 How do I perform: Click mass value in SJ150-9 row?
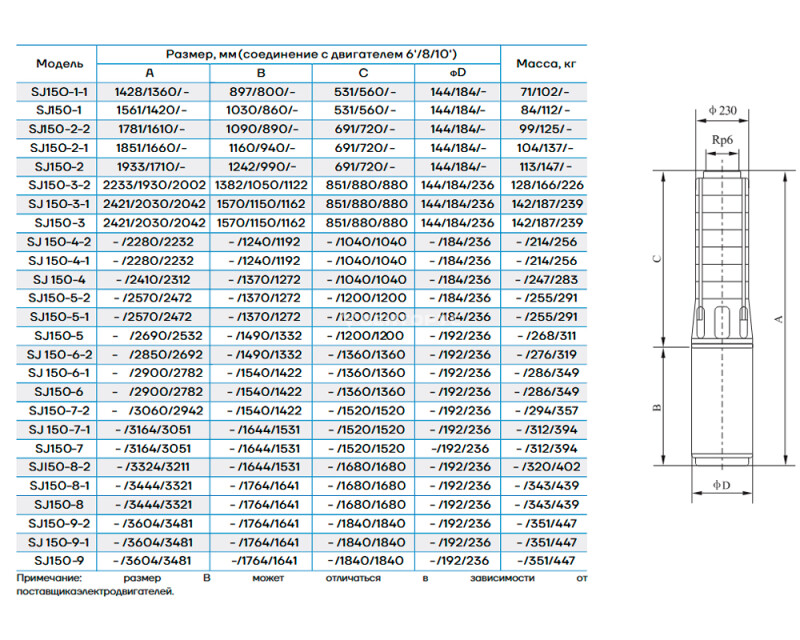pos(546,561)
